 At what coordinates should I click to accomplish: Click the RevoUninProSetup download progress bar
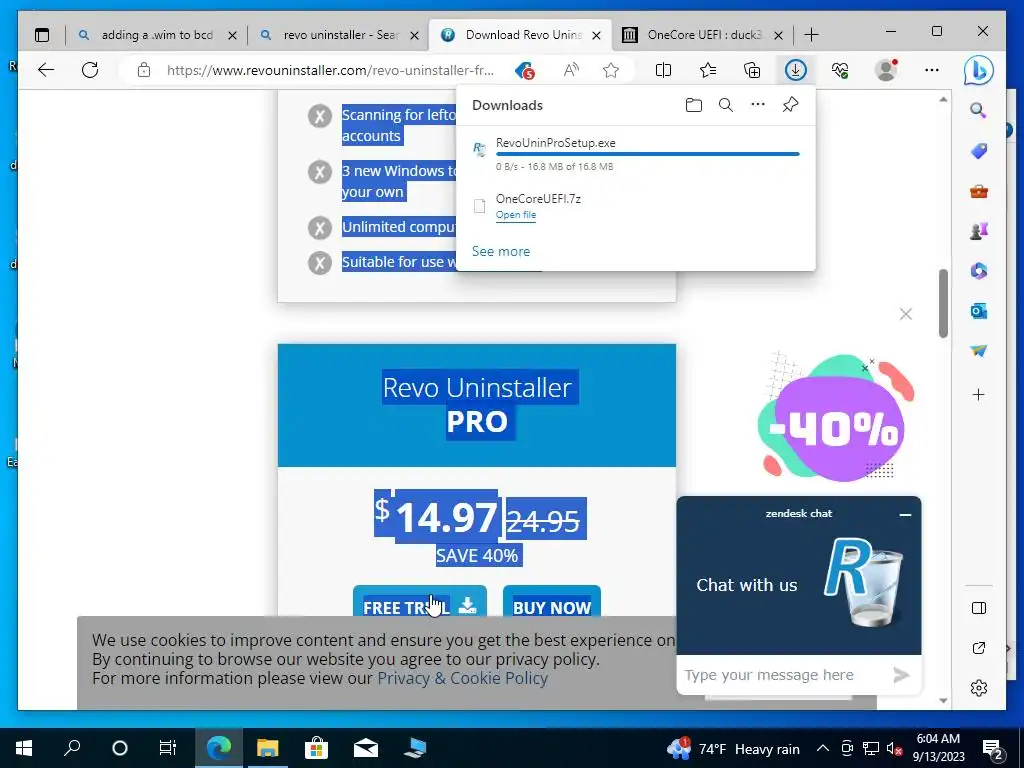point(647,154)
